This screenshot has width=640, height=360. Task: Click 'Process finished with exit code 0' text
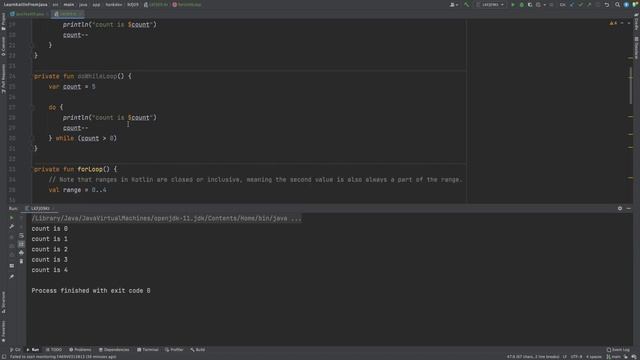pyautogui.click(x=91, y=291)
